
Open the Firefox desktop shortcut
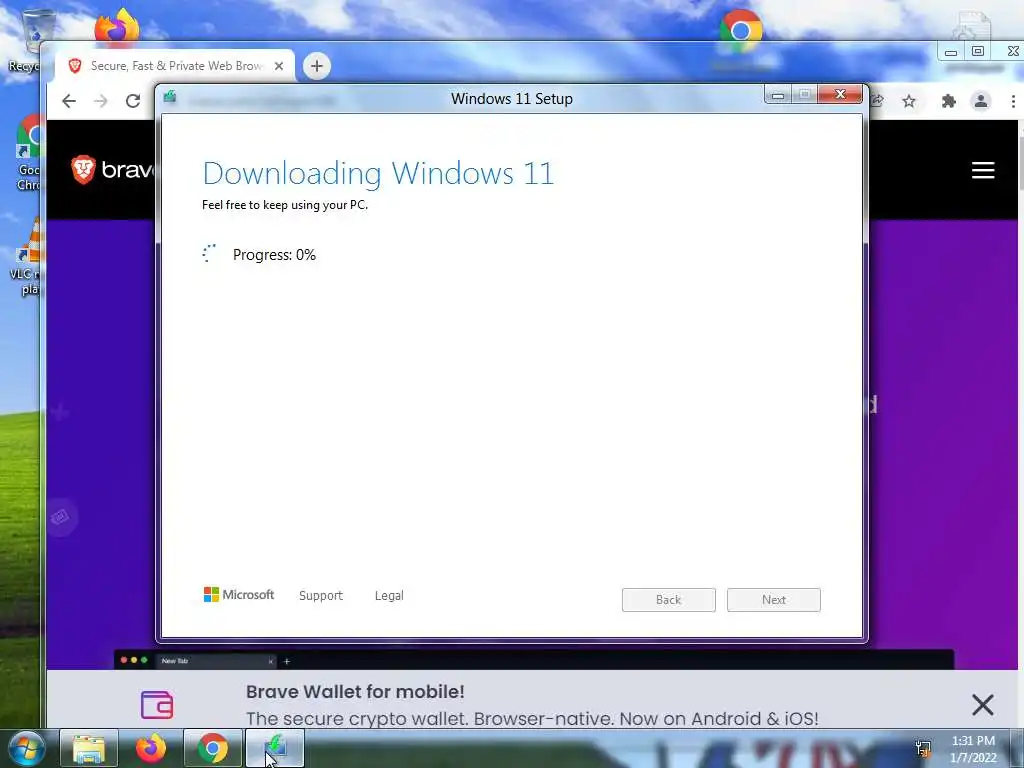point(117,25)
